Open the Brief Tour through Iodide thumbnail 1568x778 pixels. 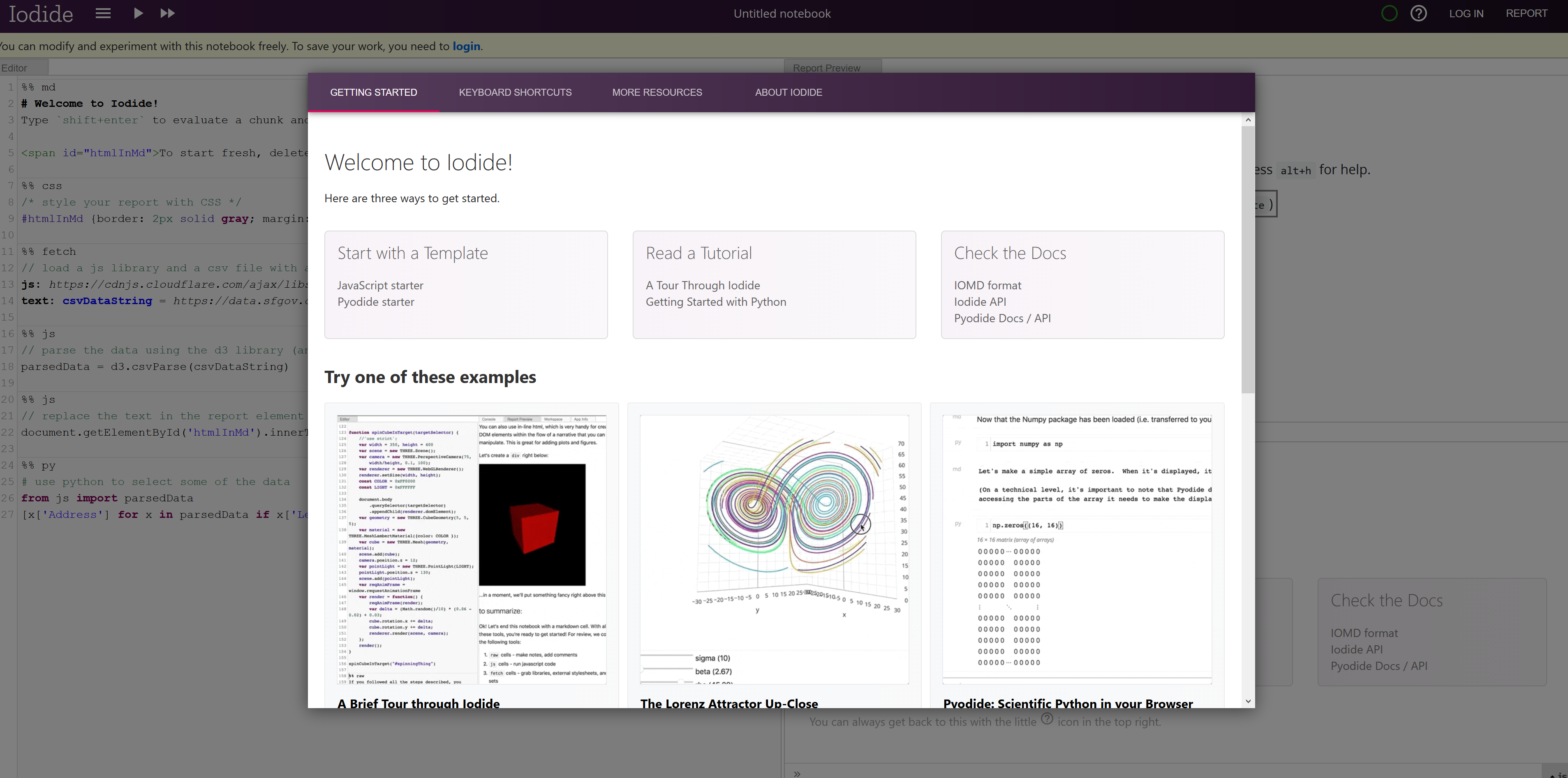[472, 549]
